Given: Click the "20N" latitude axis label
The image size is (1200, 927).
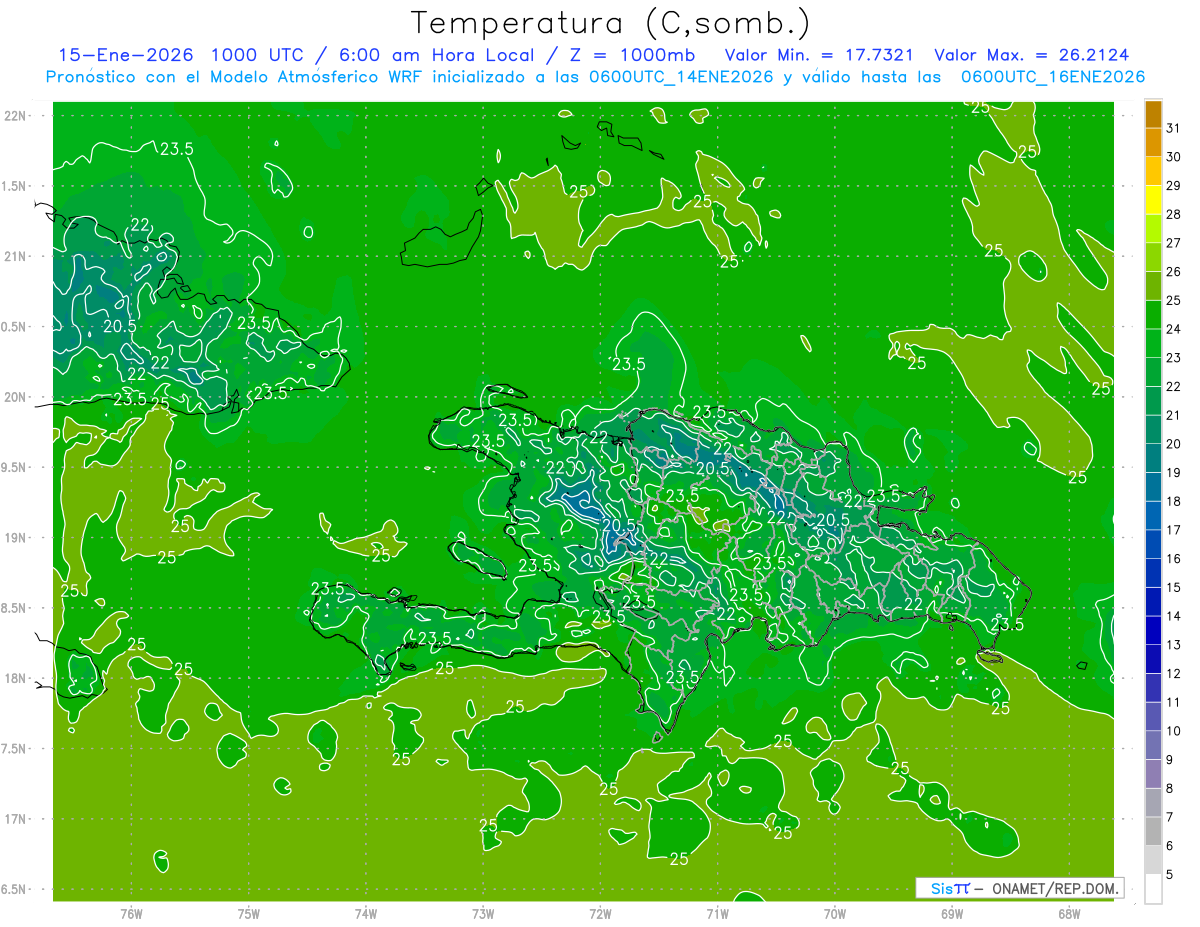Looking at the screenshot, I should point(17,397).
